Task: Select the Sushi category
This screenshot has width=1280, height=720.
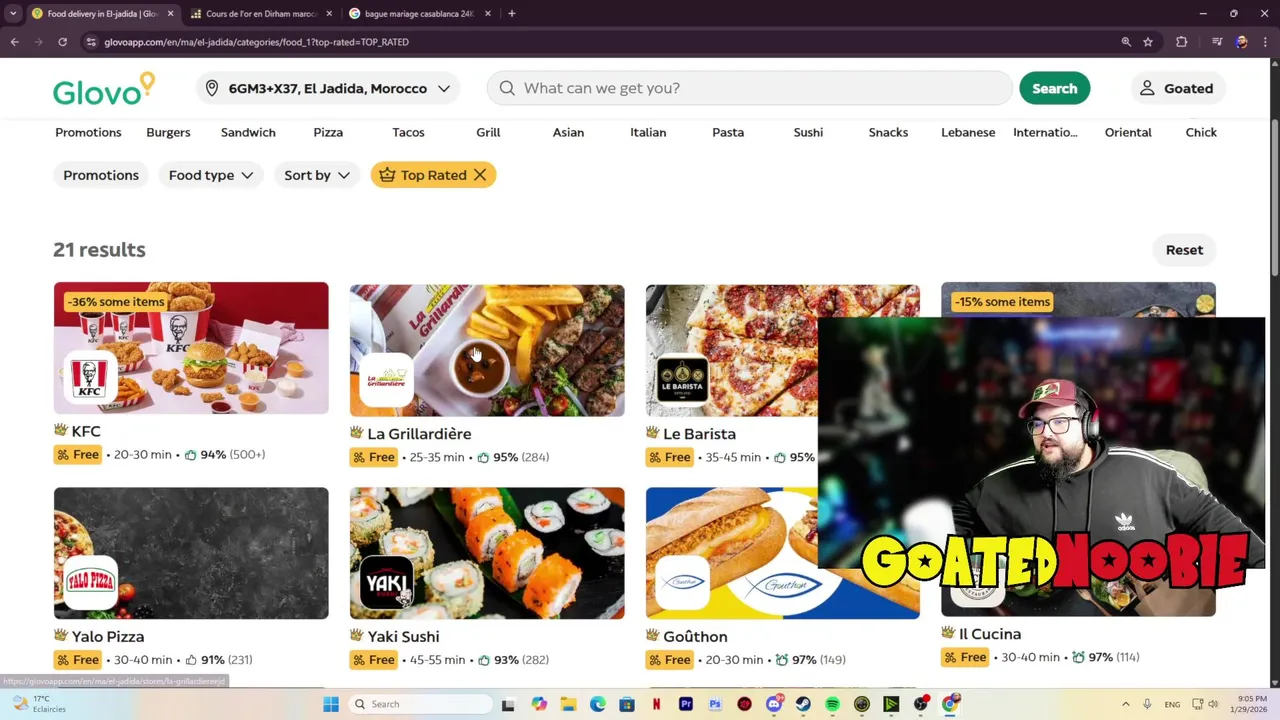Action: point(808,132)
